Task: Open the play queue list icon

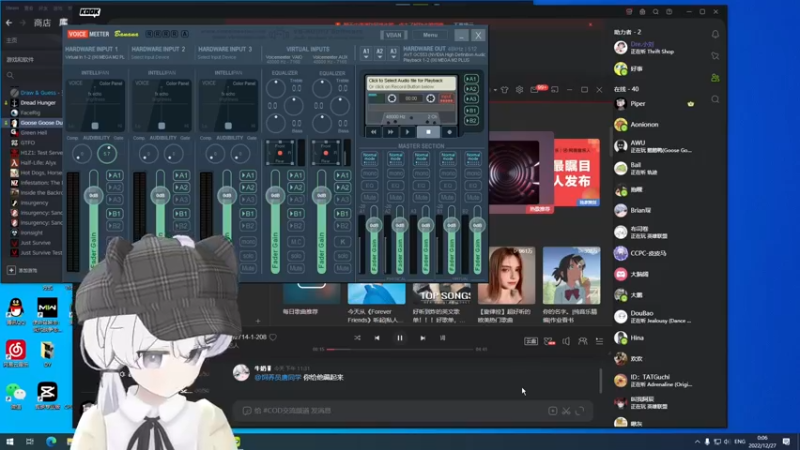Action: click(x=599, y=341)
